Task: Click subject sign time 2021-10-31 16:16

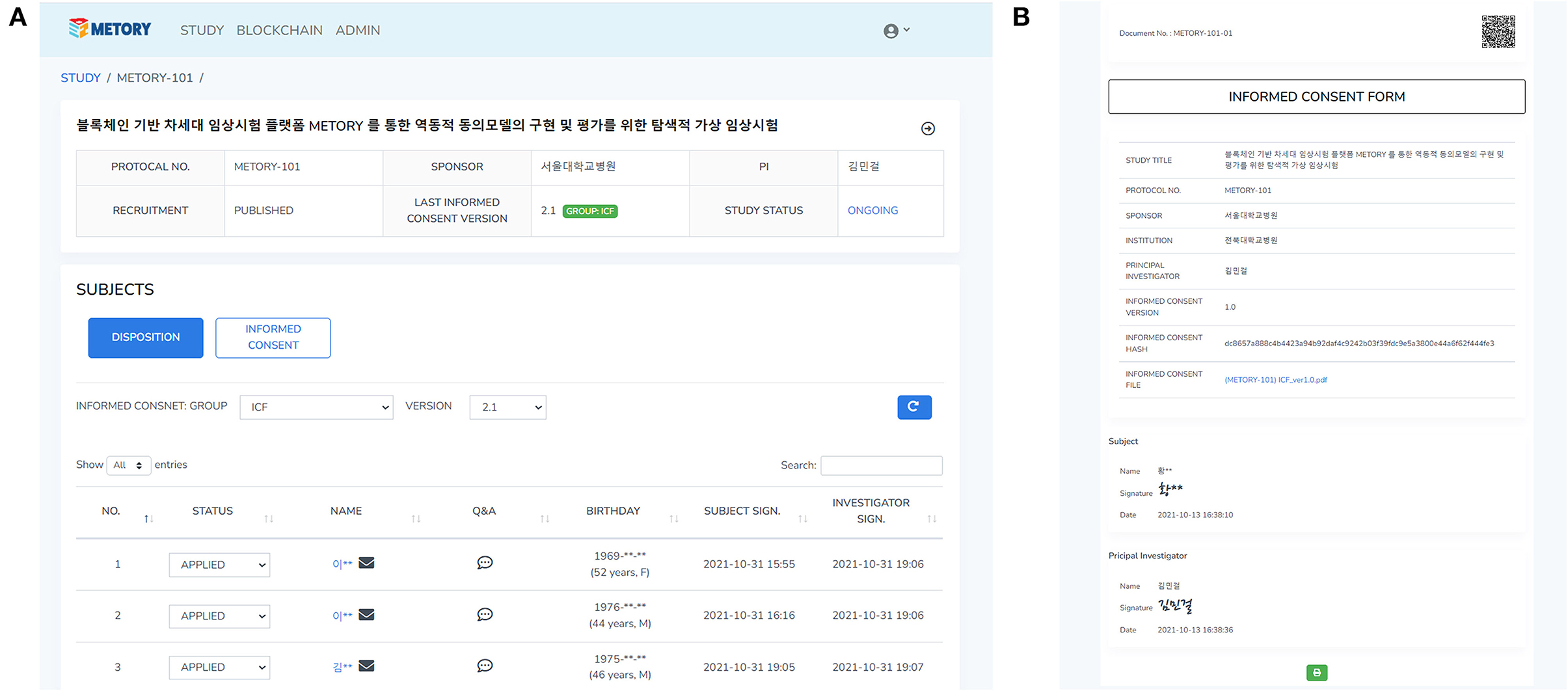Action: click(x=749, y=616)
